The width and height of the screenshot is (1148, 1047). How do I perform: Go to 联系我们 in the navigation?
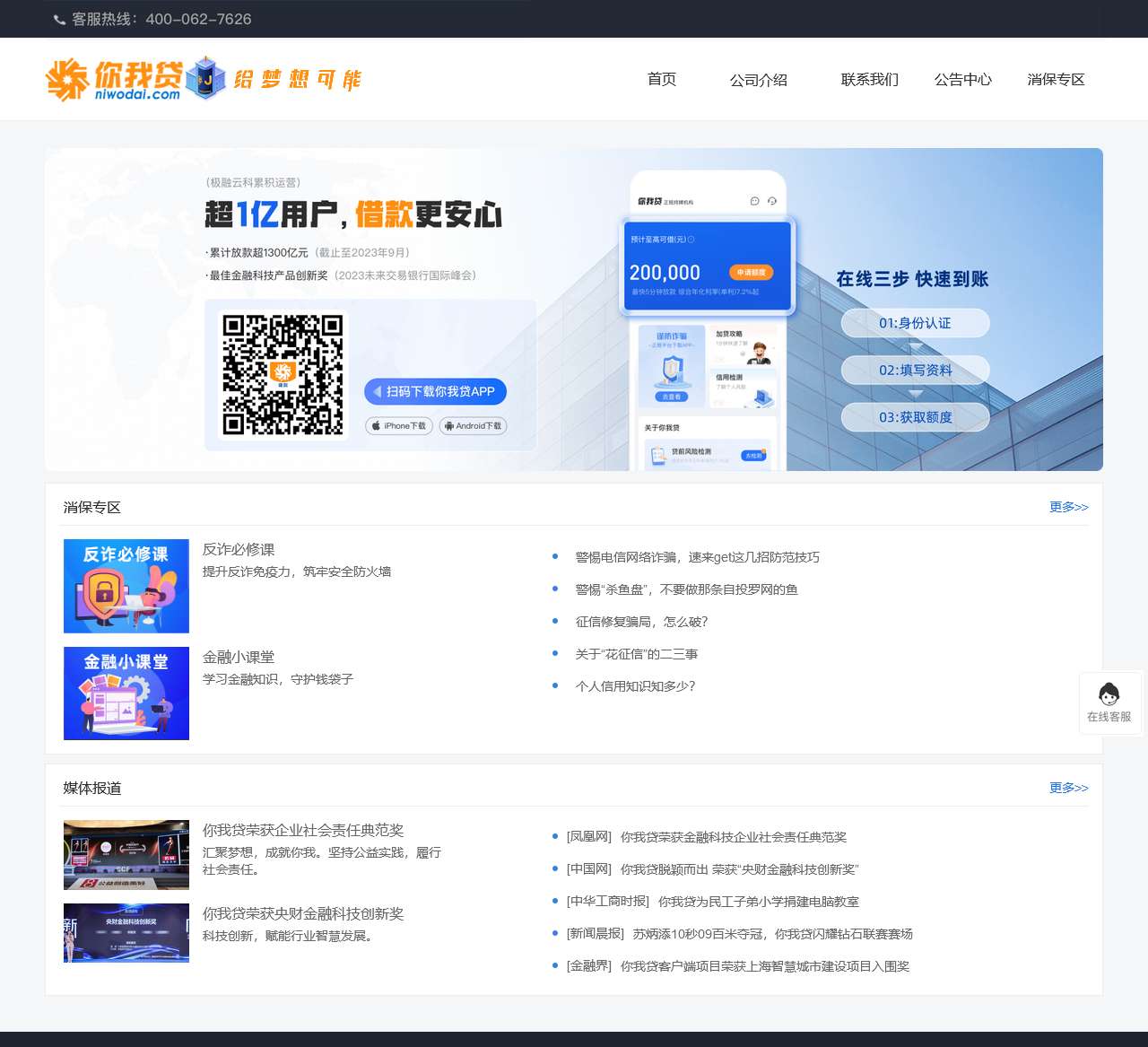pyautogui.click(x=870, y=79)
